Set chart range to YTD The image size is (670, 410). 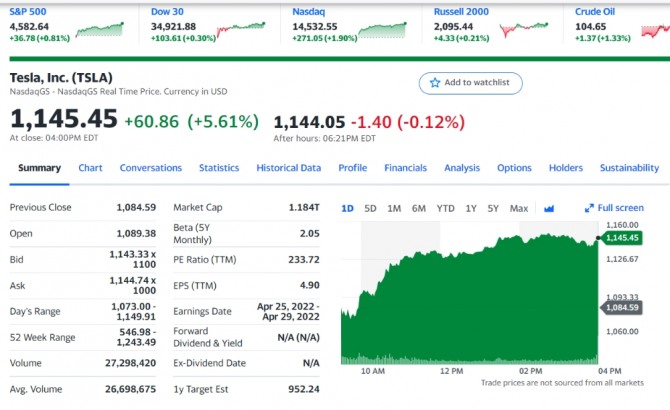pyautogui.click(x=445, y=208)
